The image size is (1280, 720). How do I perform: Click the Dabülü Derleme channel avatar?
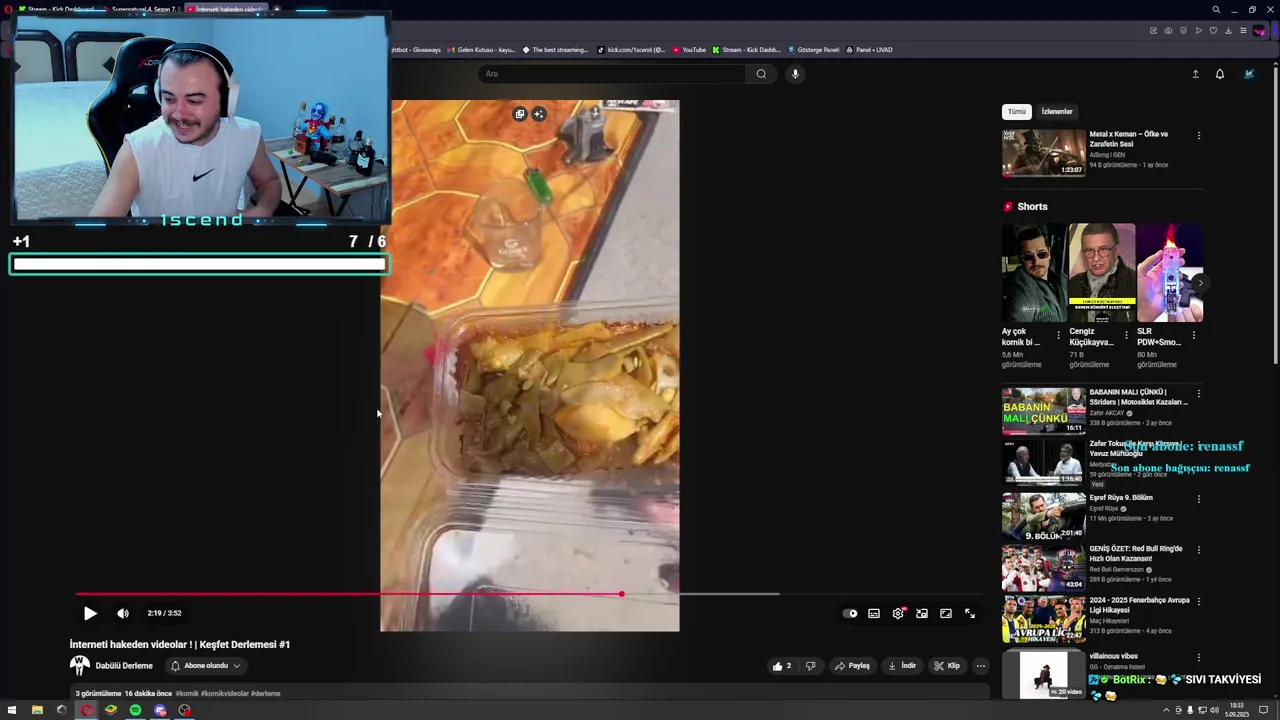point(80,666)
